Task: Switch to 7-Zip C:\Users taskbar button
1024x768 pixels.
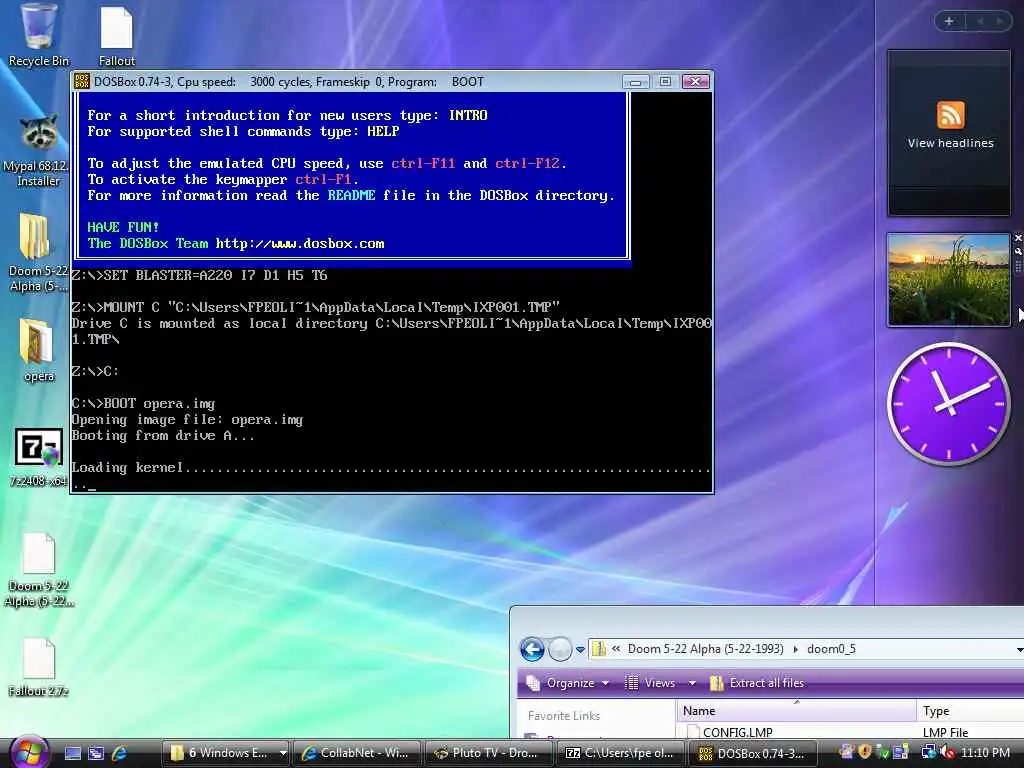Action: 619,753
